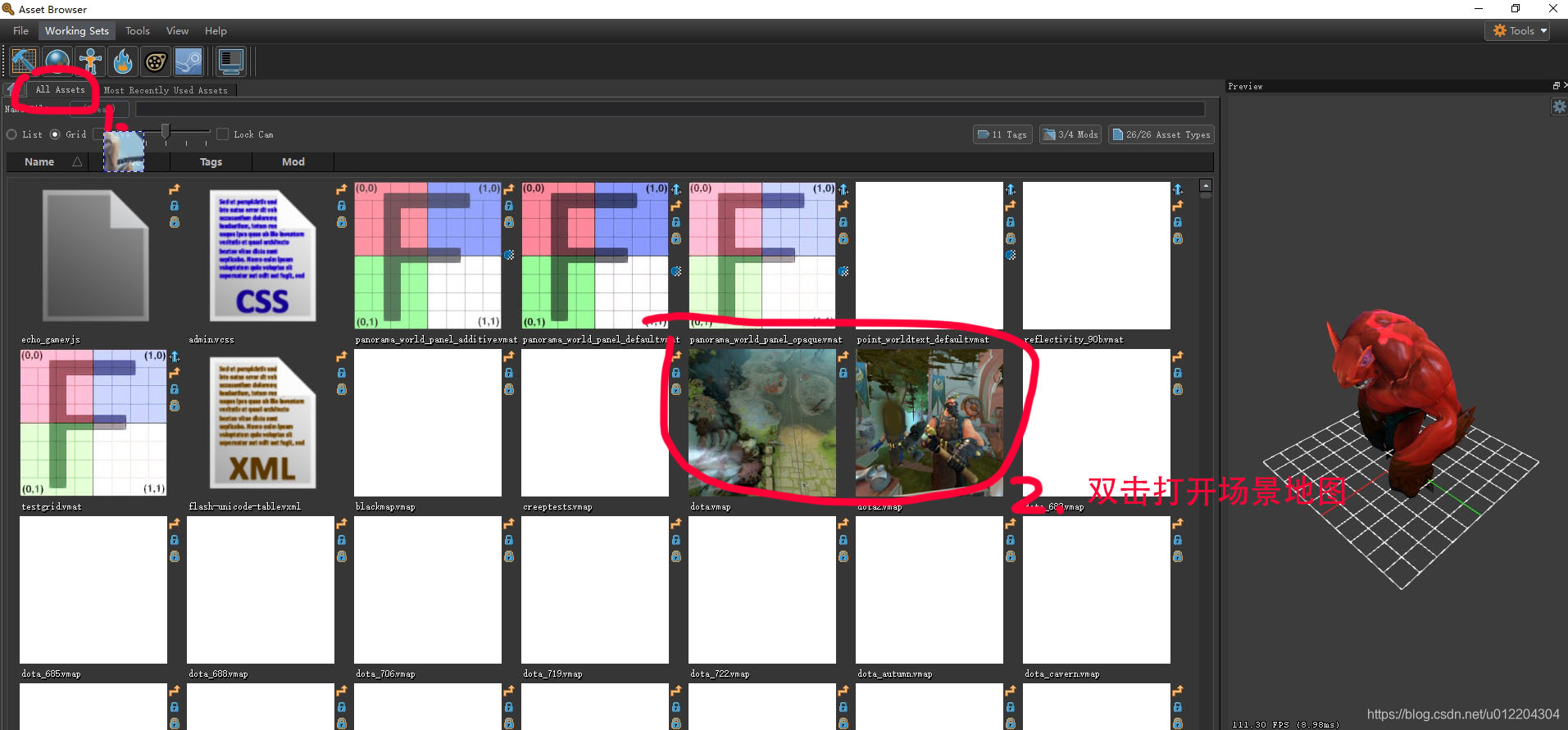The width and height of the screenshot is (1568, 730).
Task: Click the Steam logo toolbar icon
Action: [189, 61]
